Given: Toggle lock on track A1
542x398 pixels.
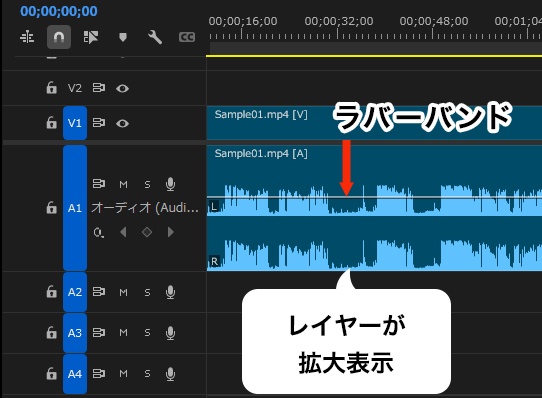Looking at the screenshot, I should coord(52,208).
